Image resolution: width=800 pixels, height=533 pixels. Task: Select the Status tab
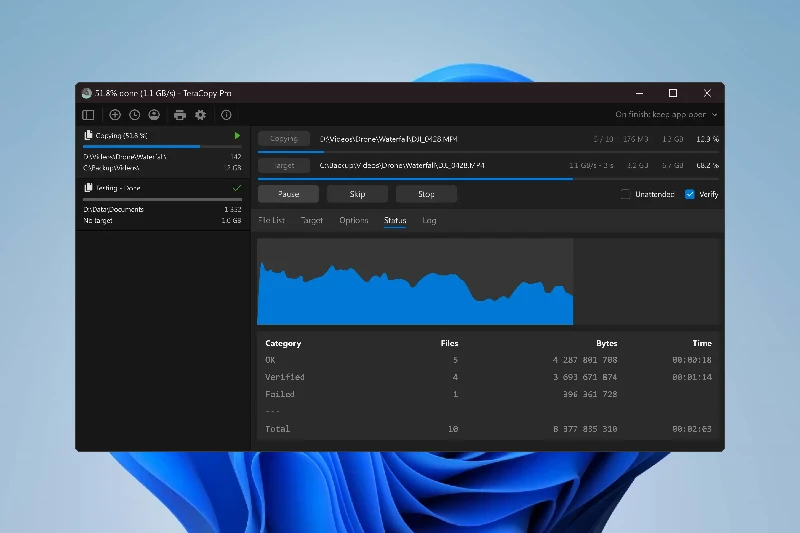point(395,220)
